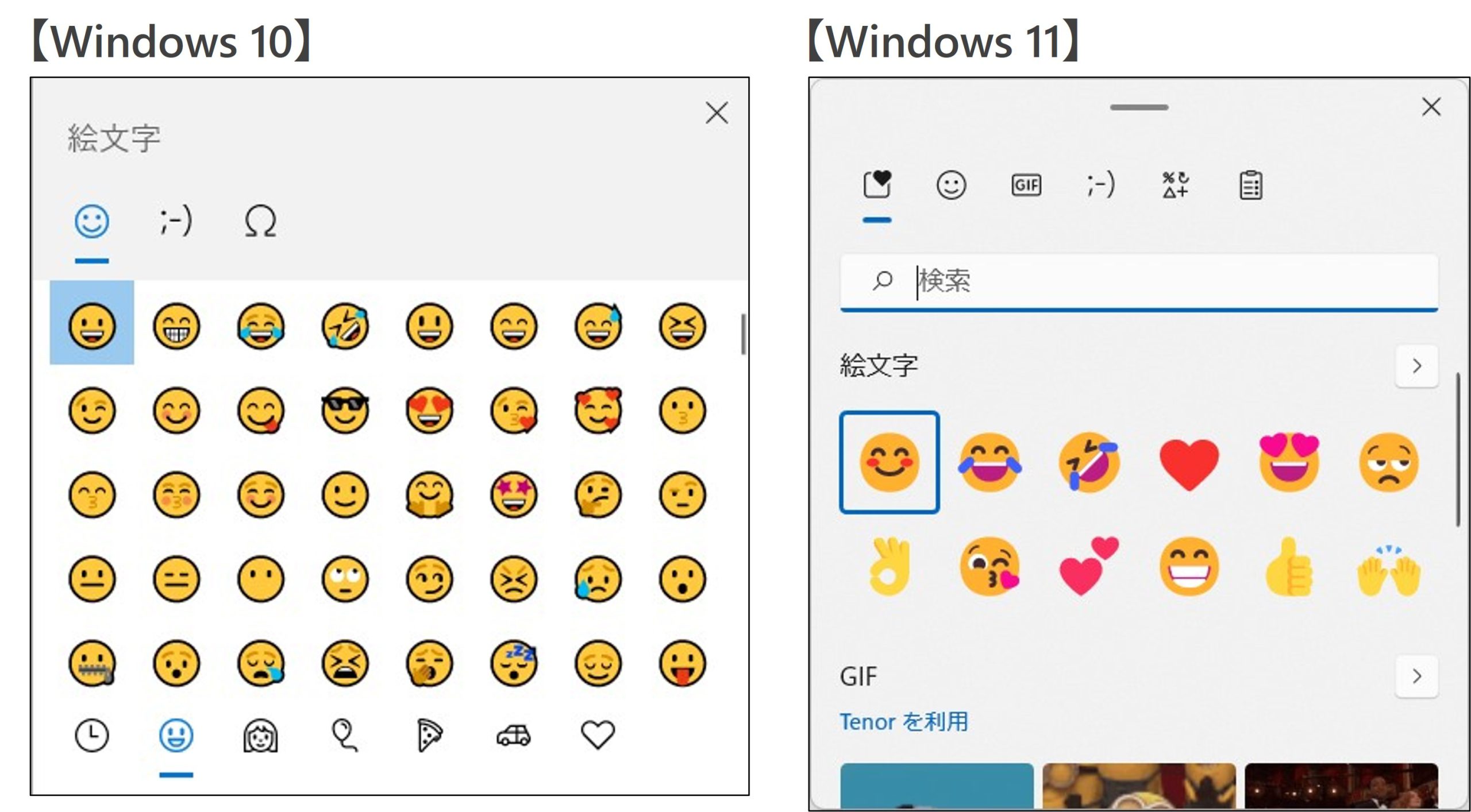Open the Omega symbols tab in Windows 10 panel
This screenshot has height=812, width=1471.
(260, 222)
